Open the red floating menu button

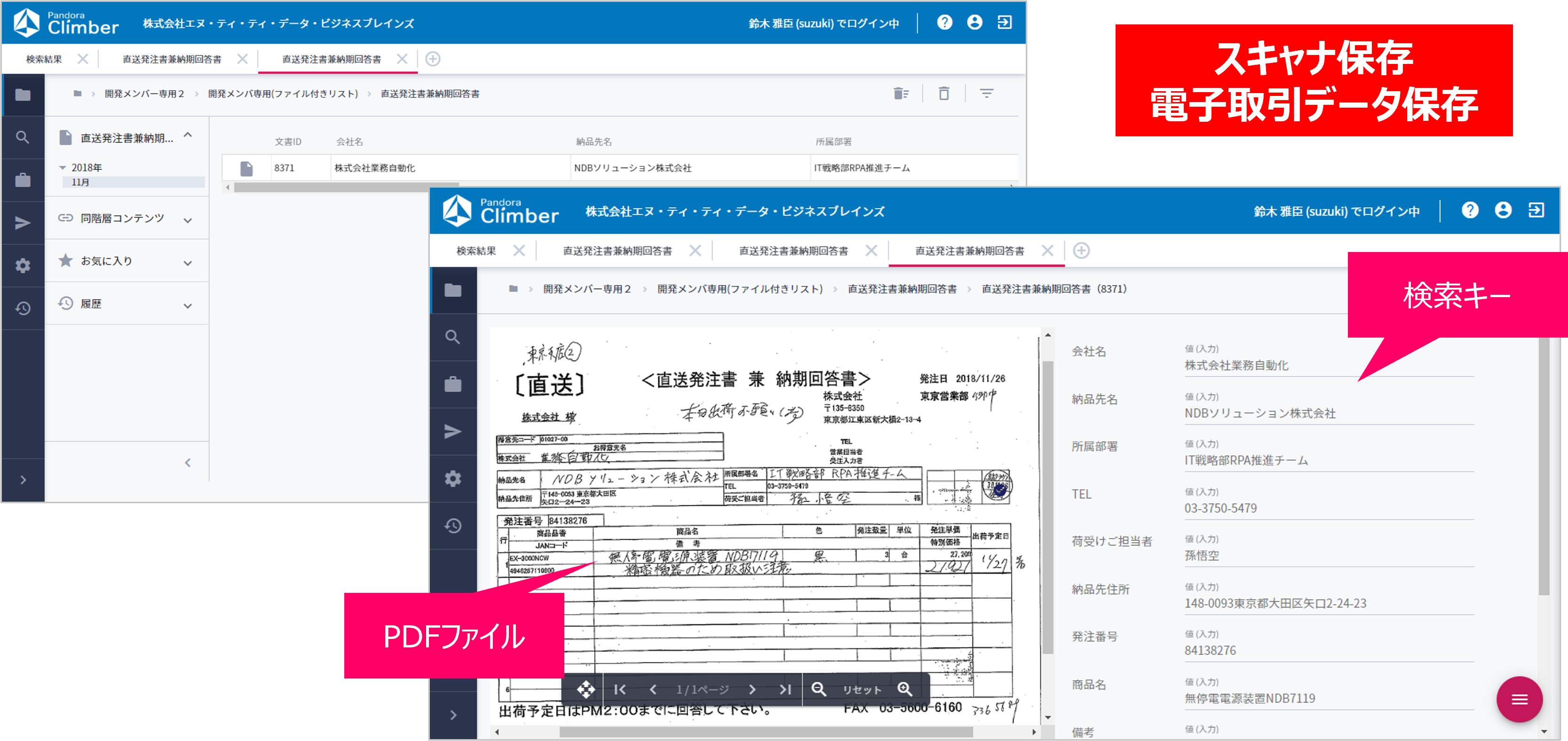pyautogui.click(x=1519, y=699)
